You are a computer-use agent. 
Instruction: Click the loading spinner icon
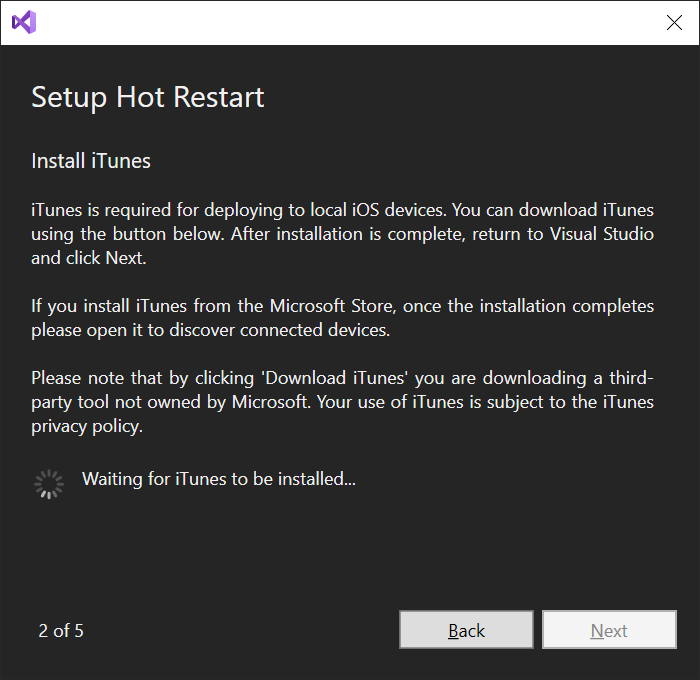[x=49, y=484]
